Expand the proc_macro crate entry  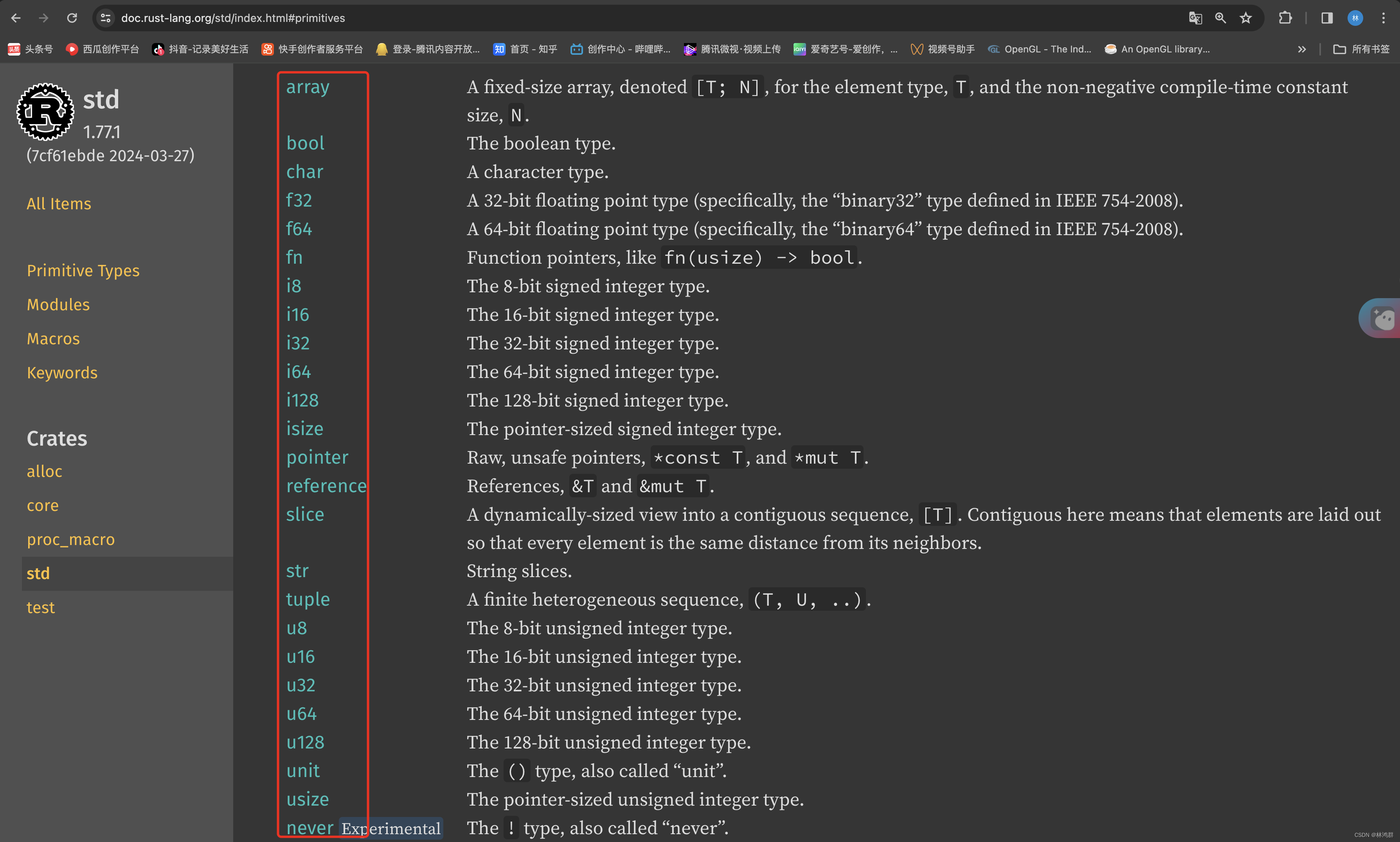pos(71,540)
